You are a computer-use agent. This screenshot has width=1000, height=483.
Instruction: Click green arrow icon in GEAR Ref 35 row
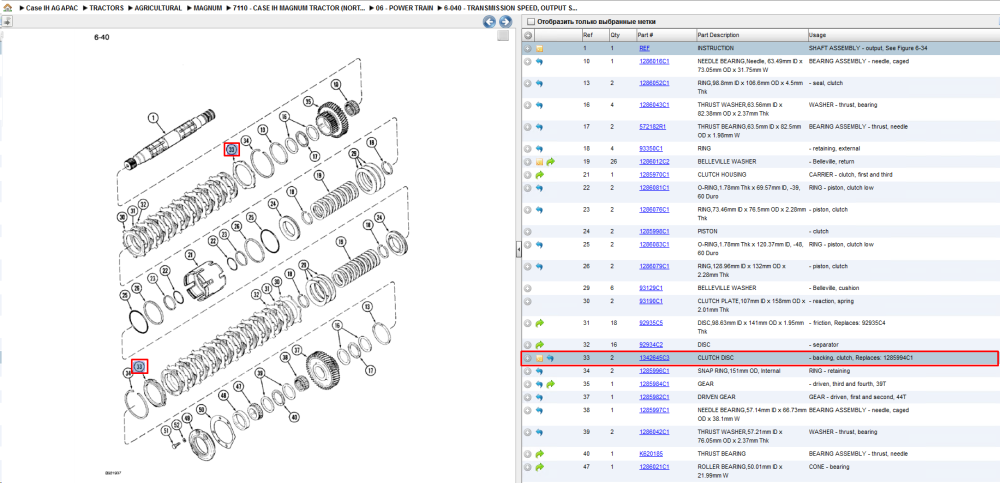coord(550,384)
